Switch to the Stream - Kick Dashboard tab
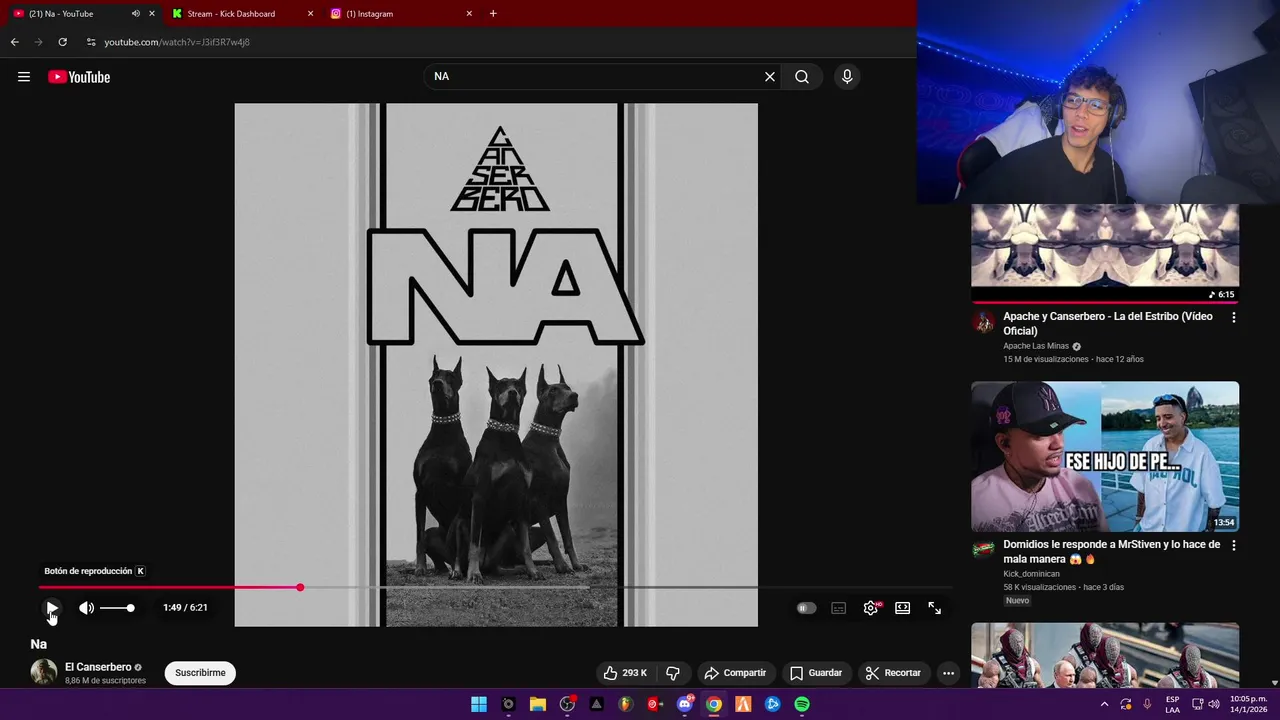Image resolution: width=1280 pixels, height=720 pixels. tap(240, 14)
